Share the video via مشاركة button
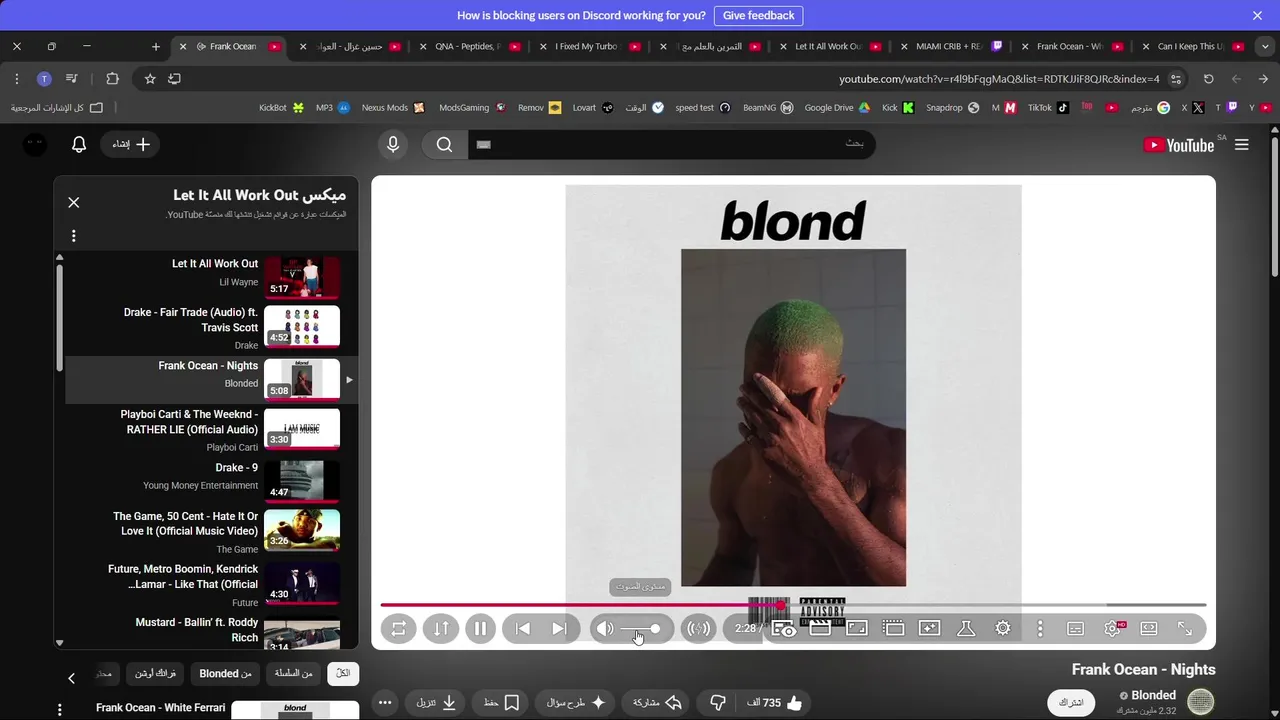 [x=657, y=703]
